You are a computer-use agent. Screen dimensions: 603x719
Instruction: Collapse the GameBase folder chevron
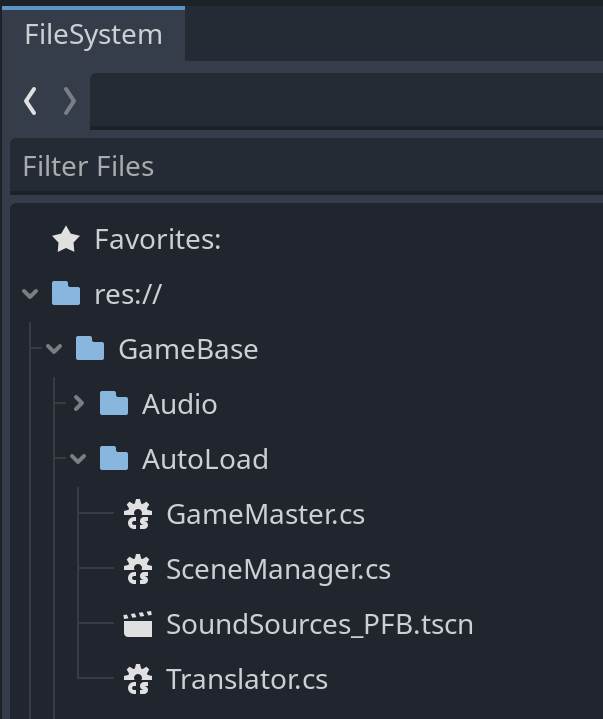point(54,349)
